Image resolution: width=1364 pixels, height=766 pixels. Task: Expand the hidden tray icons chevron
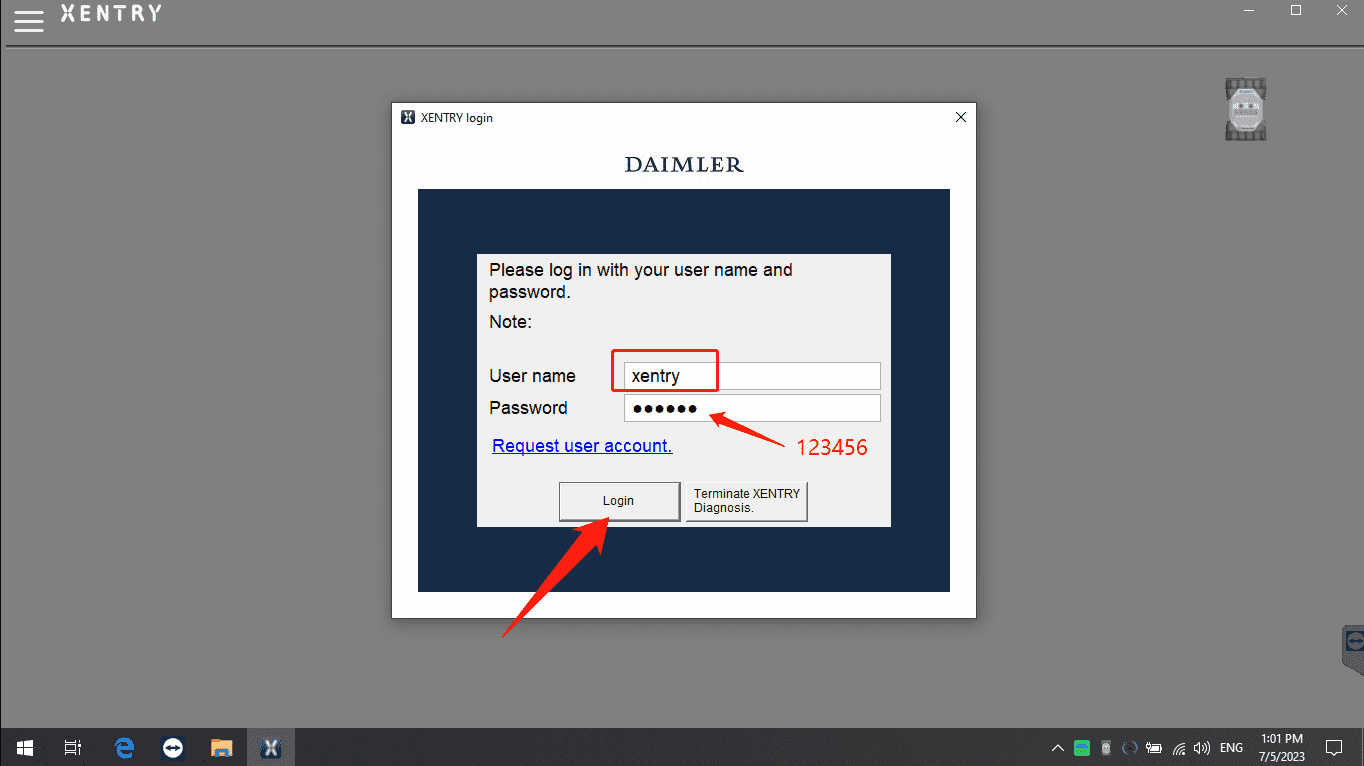(x=1057, y=747)
